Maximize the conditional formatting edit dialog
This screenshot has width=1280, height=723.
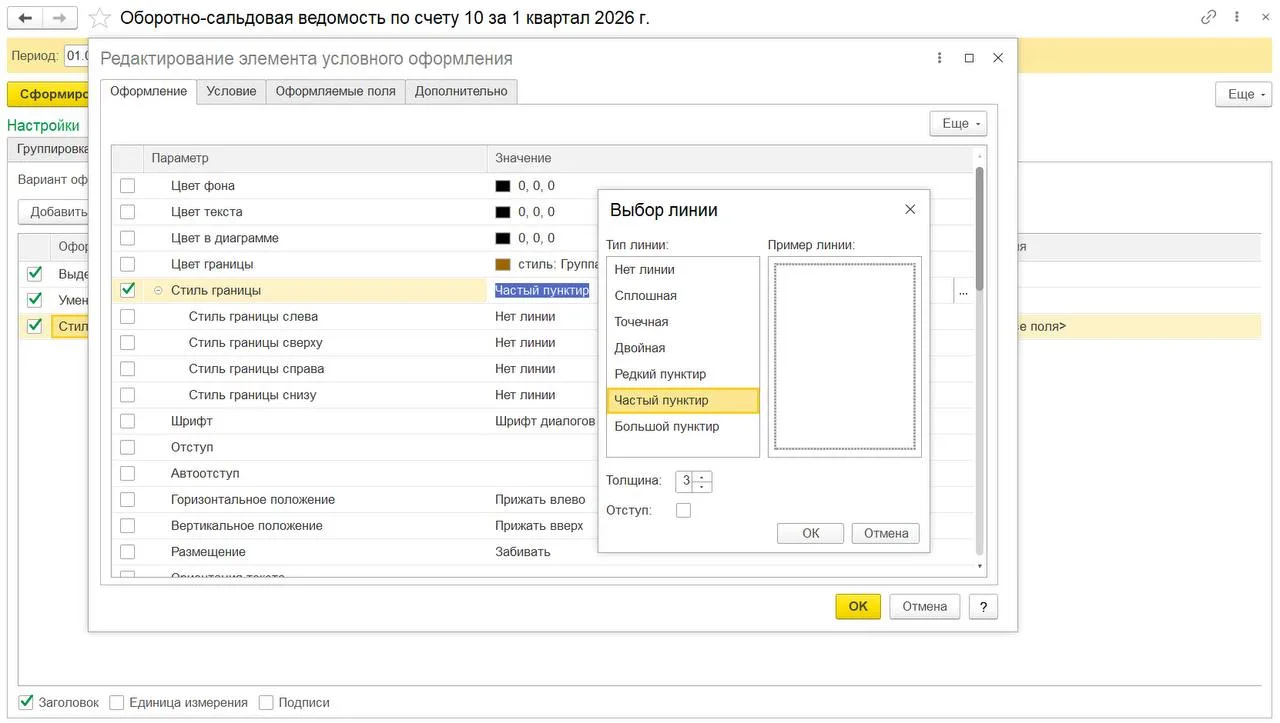point(969,58)
